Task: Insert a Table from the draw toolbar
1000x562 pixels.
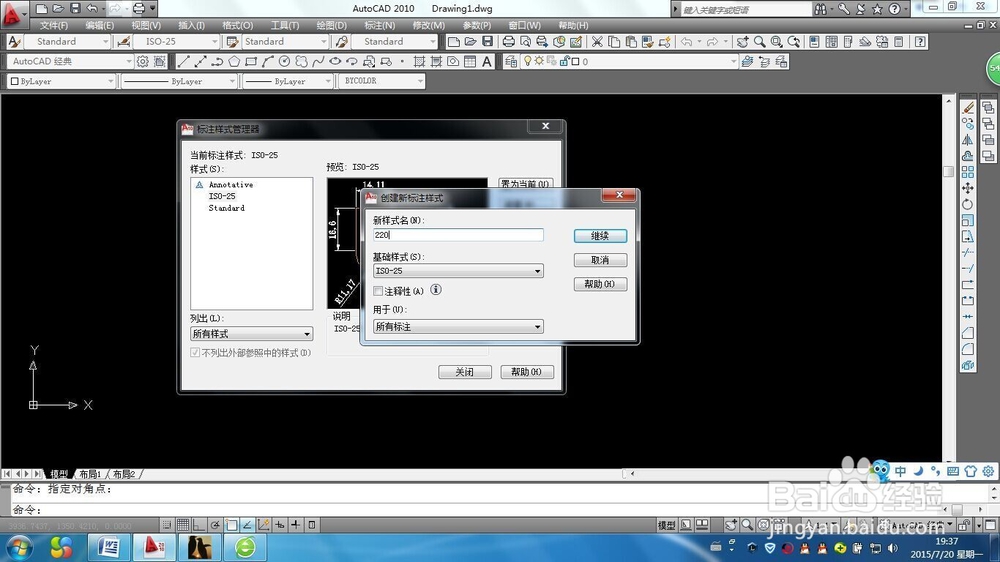Action: 470,62
